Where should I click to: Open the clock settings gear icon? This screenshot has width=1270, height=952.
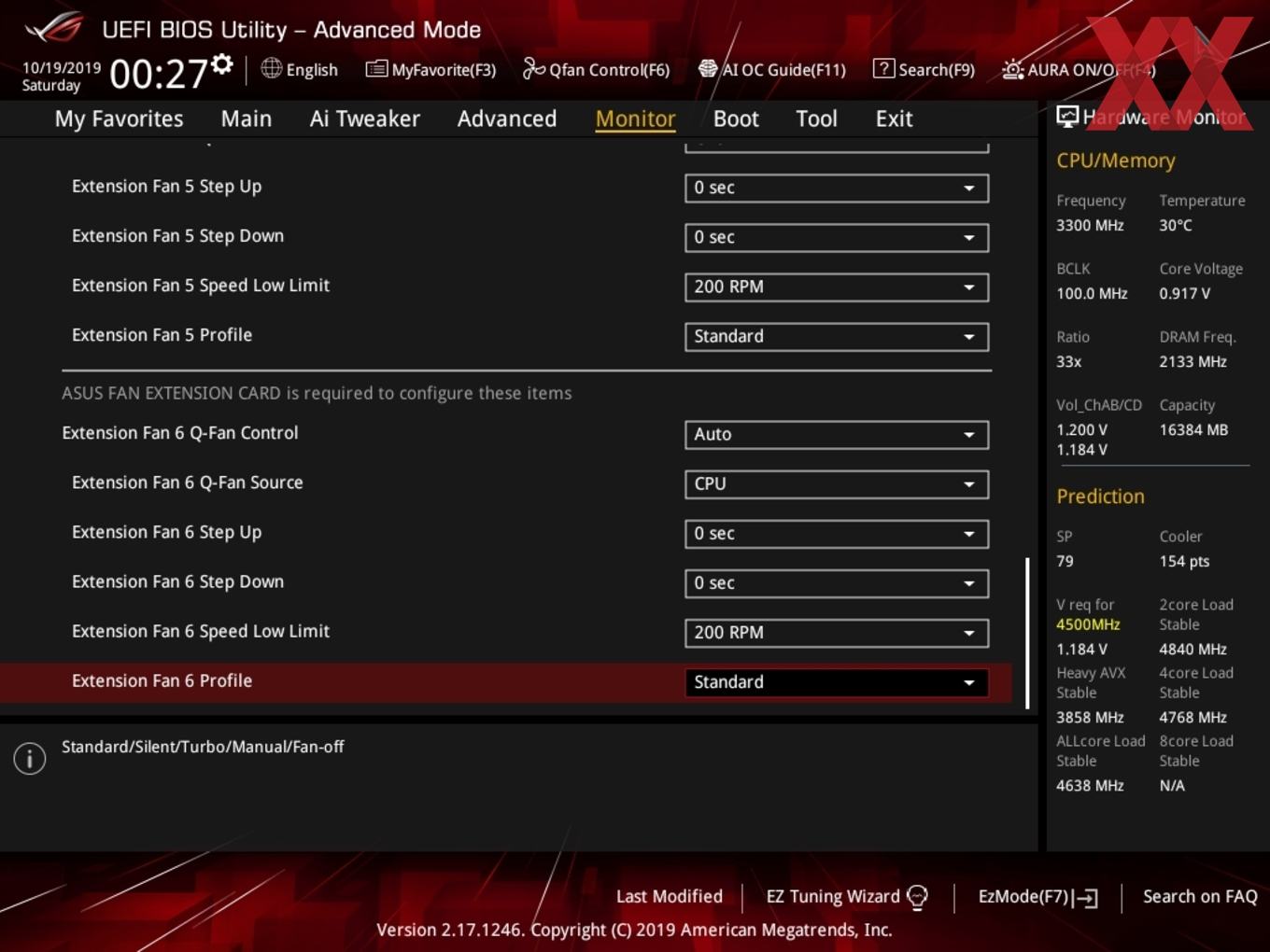pos(222,64)
